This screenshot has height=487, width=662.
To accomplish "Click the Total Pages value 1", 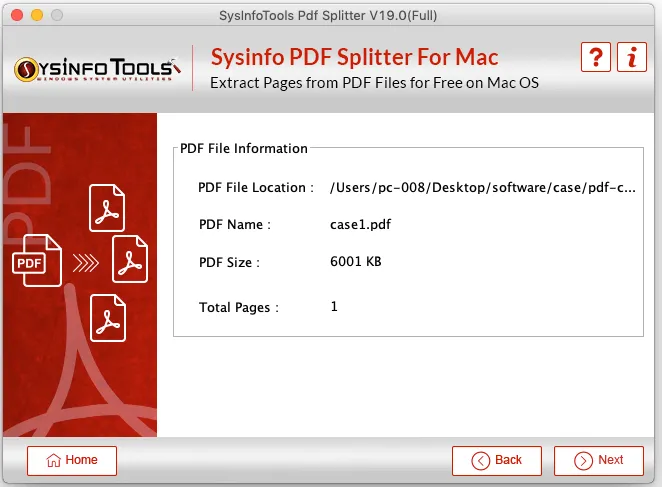I will (334, 306).
